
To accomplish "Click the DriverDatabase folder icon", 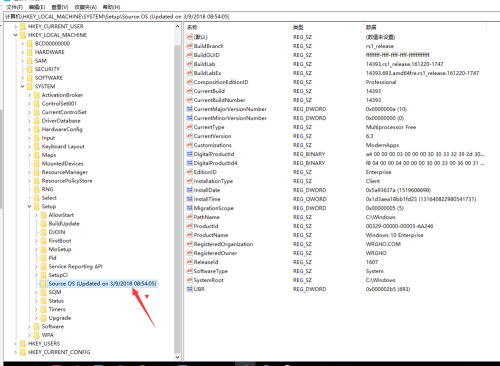I will 37,121.
